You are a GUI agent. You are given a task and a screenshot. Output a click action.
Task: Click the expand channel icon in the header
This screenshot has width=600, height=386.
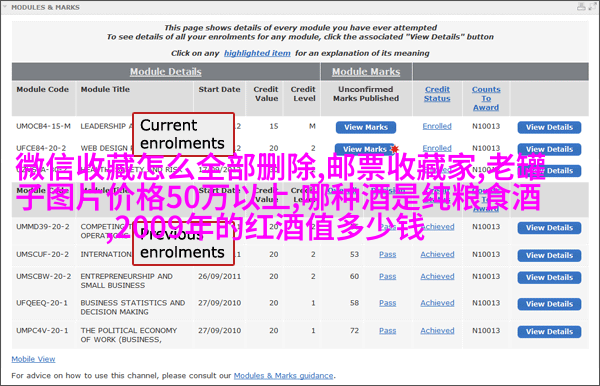click(592, 7)
